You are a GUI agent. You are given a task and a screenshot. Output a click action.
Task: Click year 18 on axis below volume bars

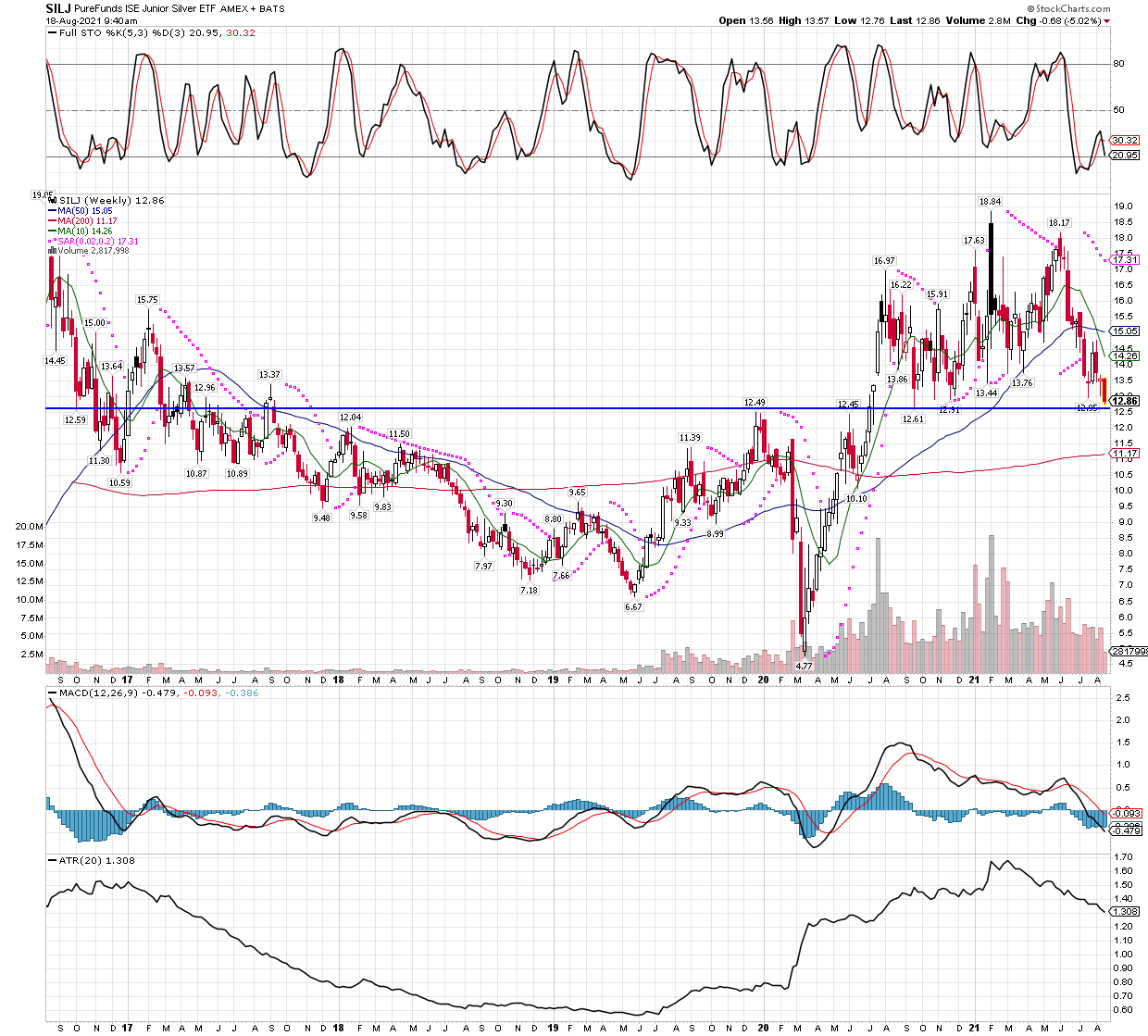click(339, 679)
